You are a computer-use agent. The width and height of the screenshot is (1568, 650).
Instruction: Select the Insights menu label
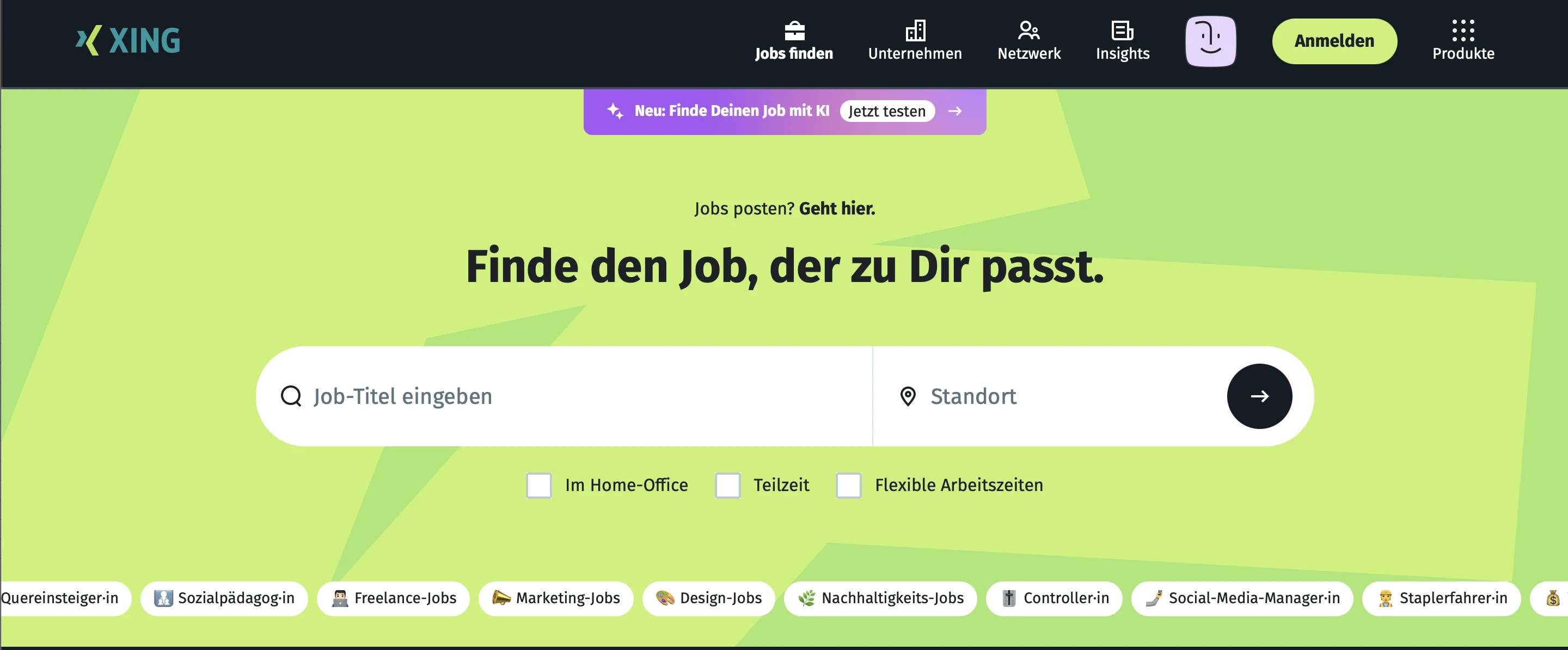(1123, 53)
